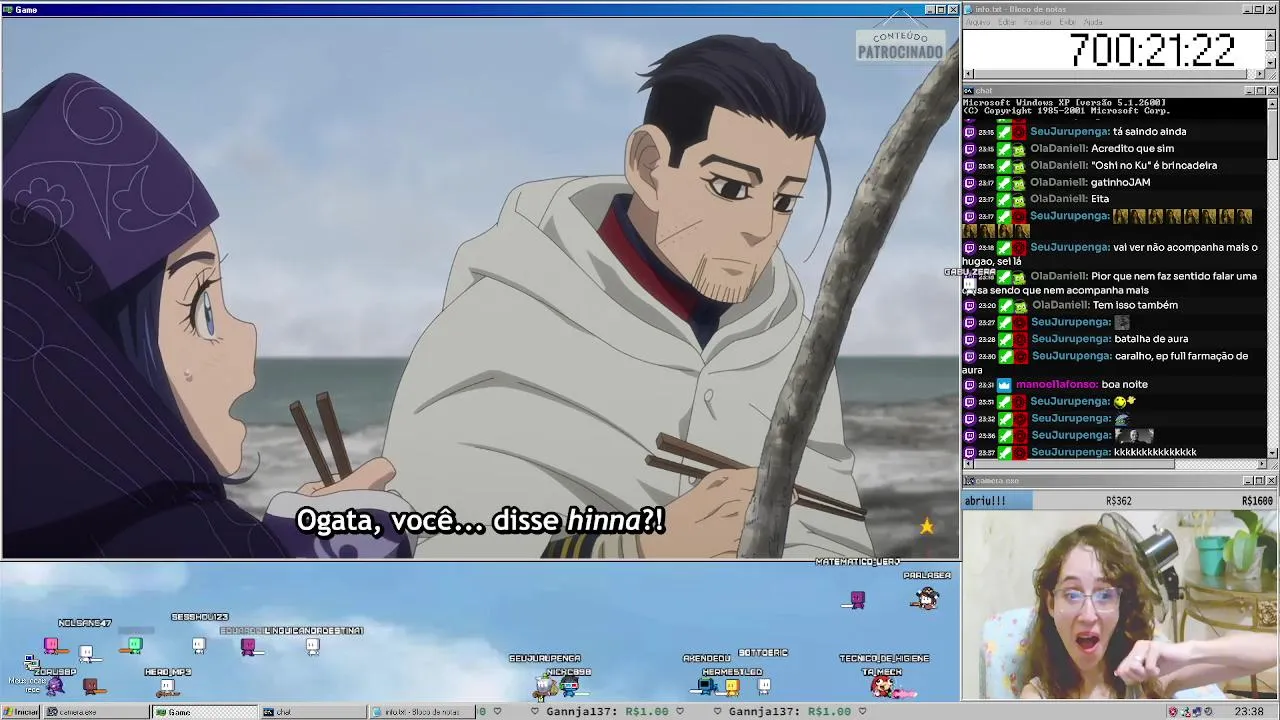Click the blue chat badge beside manoellafonso
The height and width of the screenshot is (720, 1280).
click(1004, 385)
